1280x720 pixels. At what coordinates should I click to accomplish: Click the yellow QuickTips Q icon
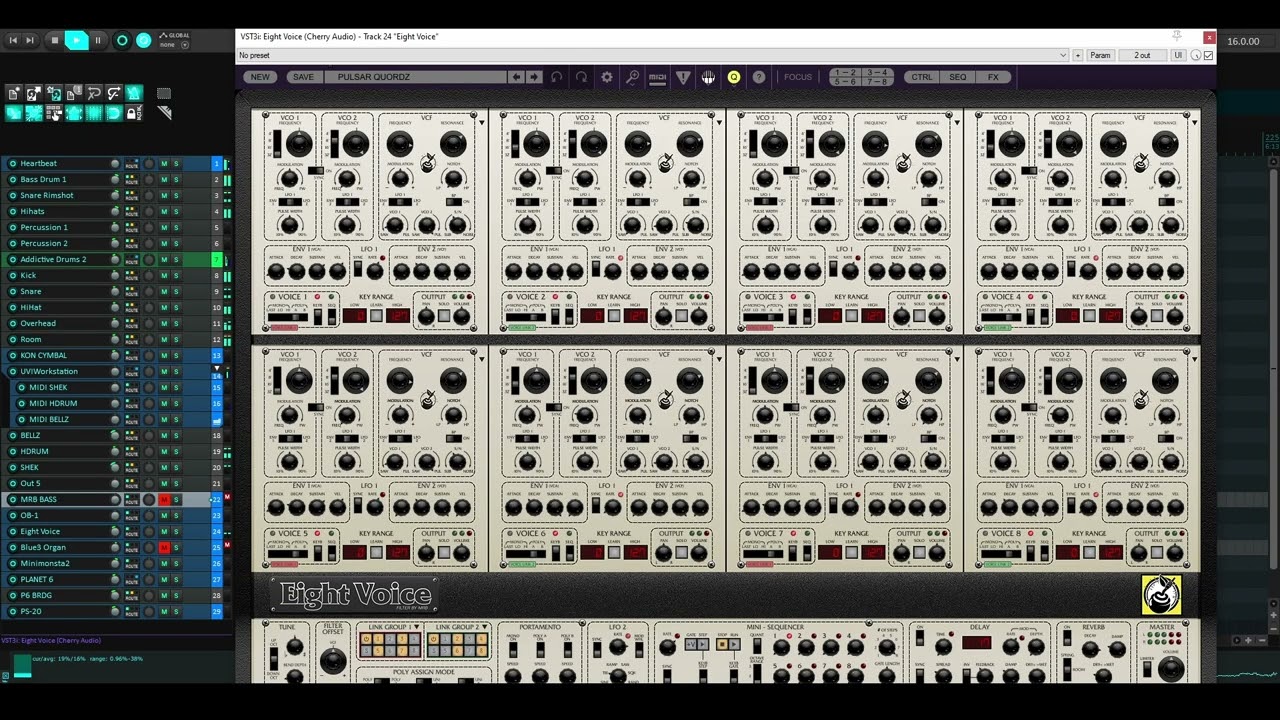[734, 77]
